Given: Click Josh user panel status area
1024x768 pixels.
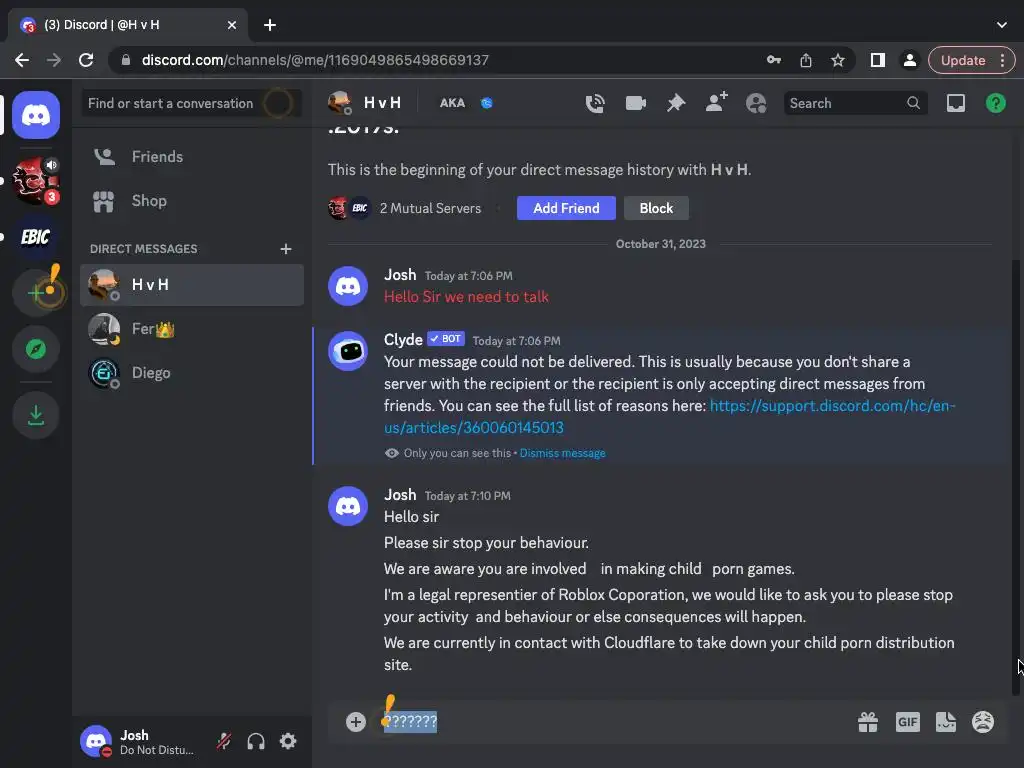Looking at the screenshot, I should point(140,741).
